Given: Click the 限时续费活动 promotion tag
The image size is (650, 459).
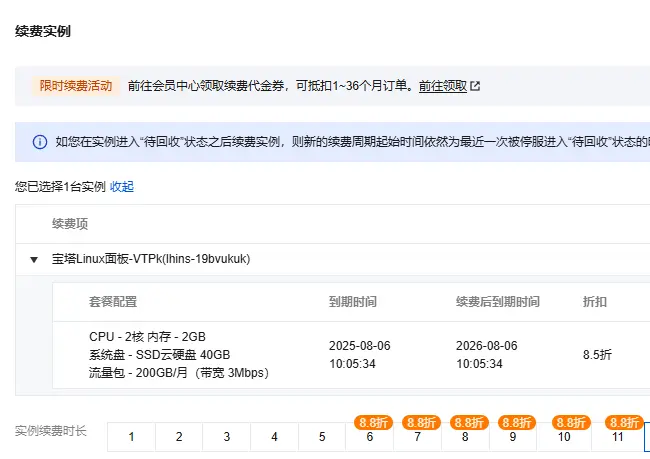Looking at the screenshot, I should (x=75, y=86).
